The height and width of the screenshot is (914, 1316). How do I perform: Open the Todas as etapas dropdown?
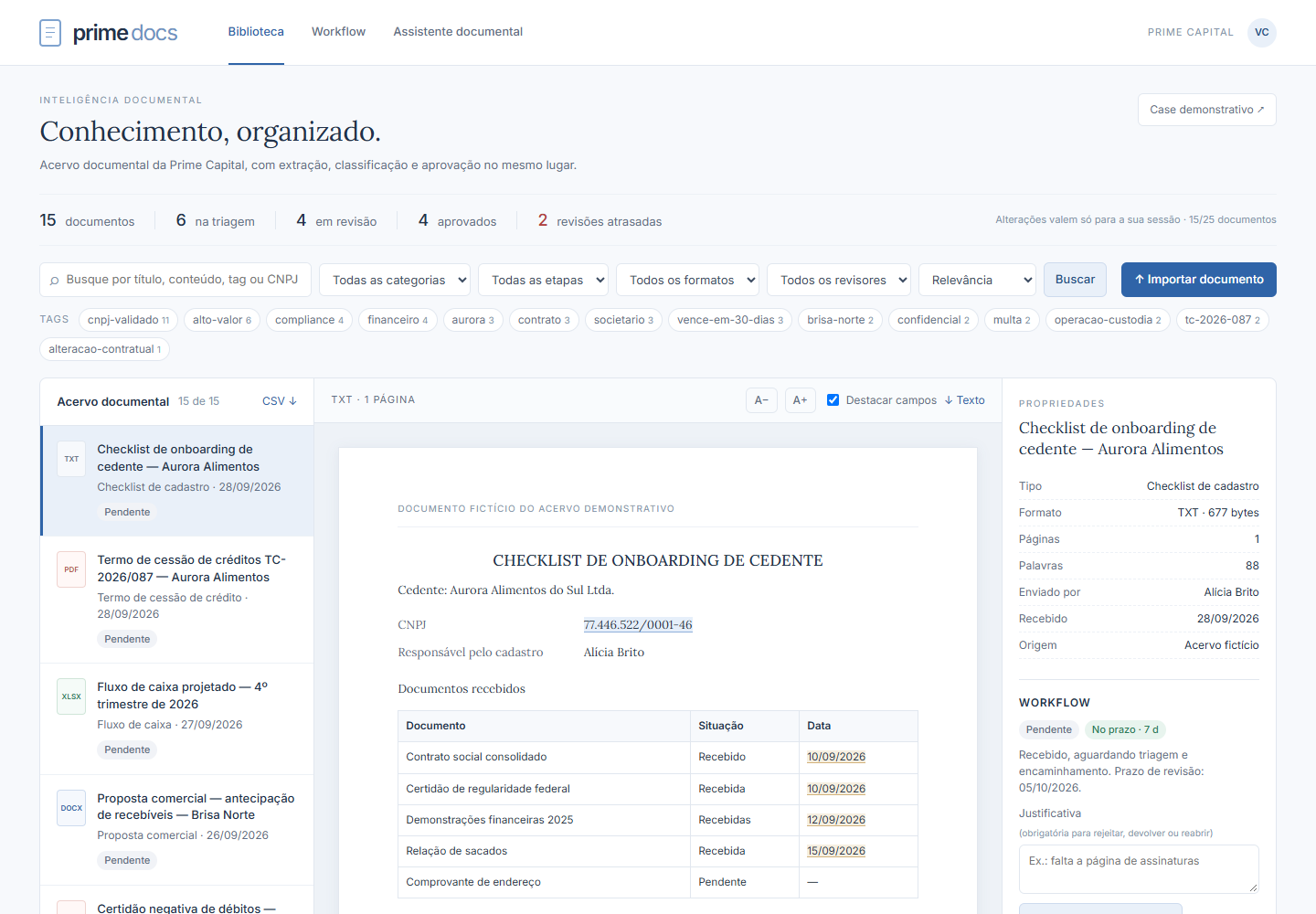tap(543, 280)
